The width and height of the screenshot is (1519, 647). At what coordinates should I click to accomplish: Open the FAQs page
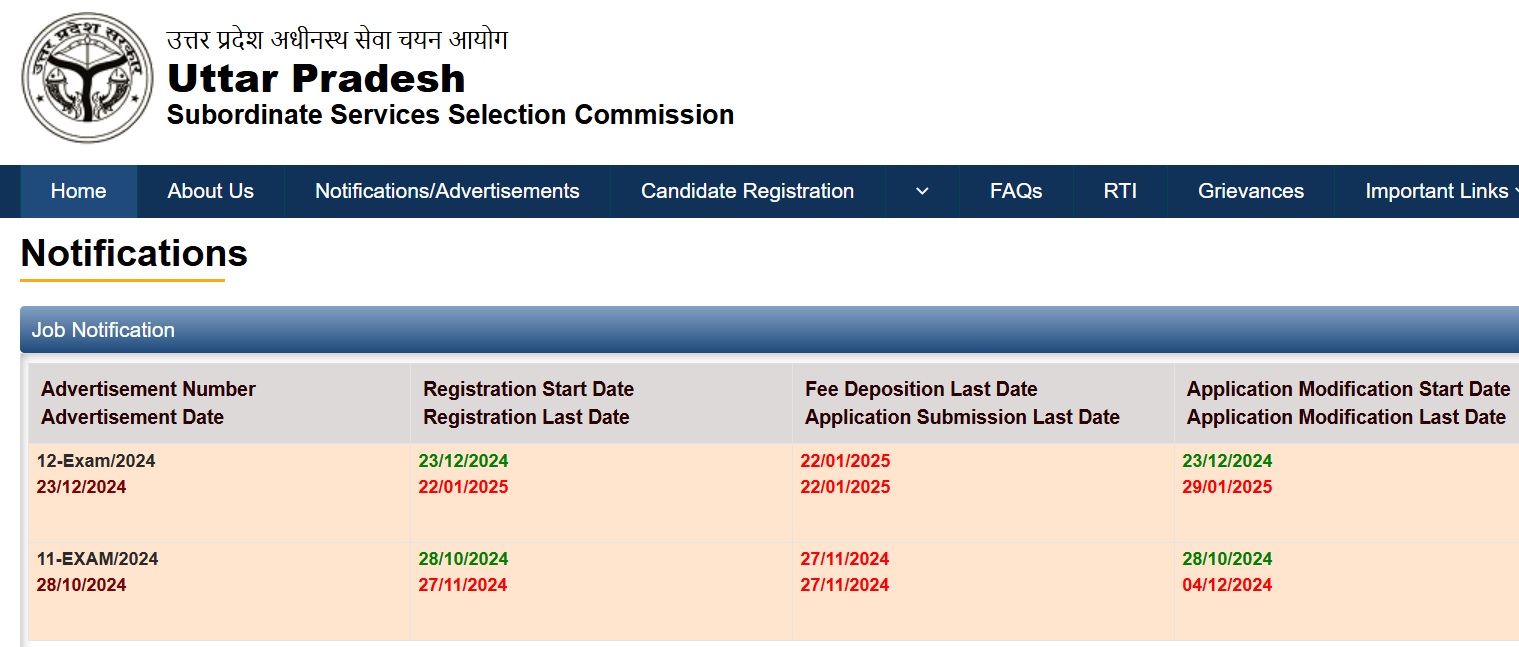(1016, 191)
